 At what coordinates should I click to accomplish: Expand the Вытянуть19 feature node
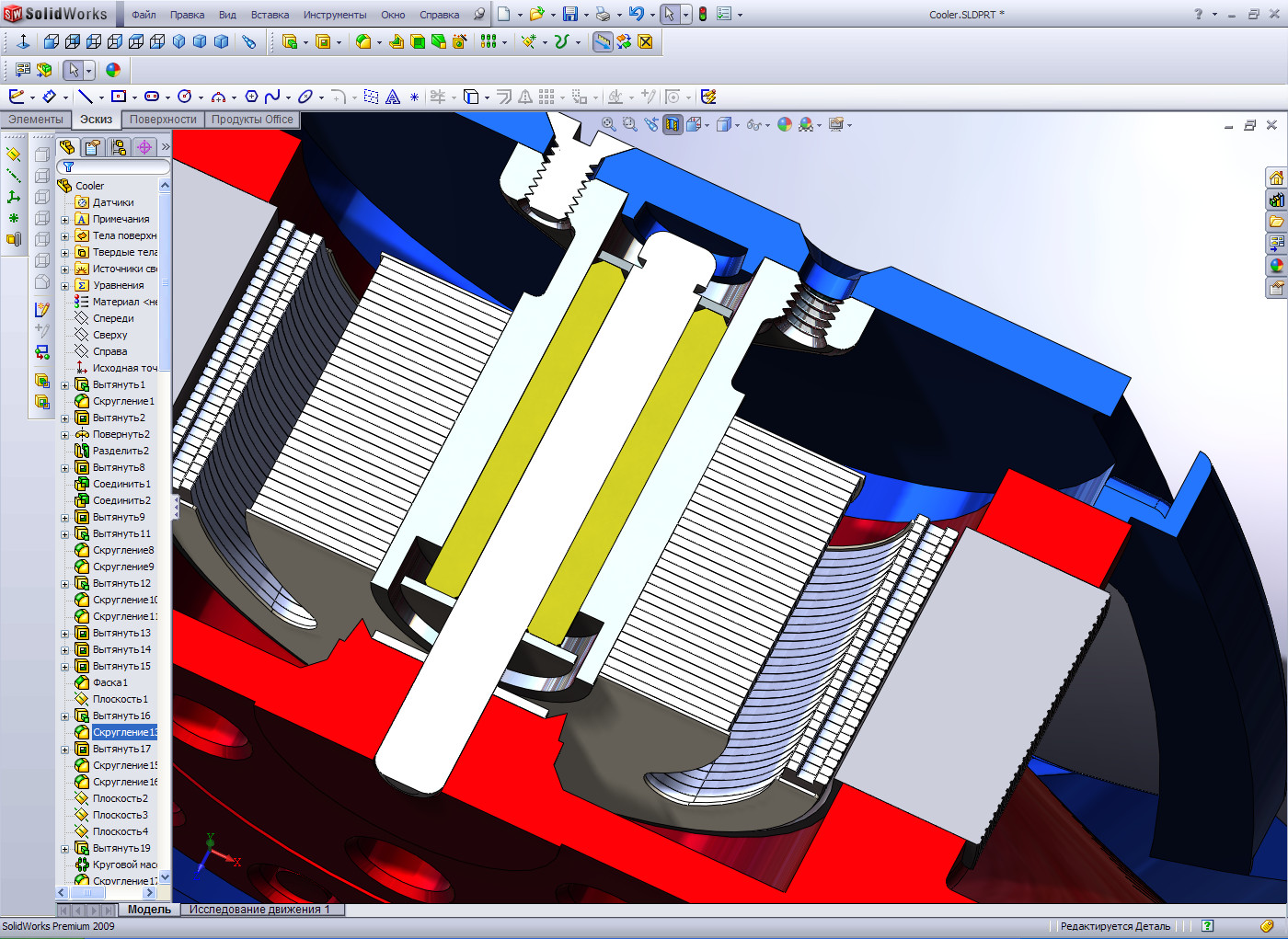[65, 849]
